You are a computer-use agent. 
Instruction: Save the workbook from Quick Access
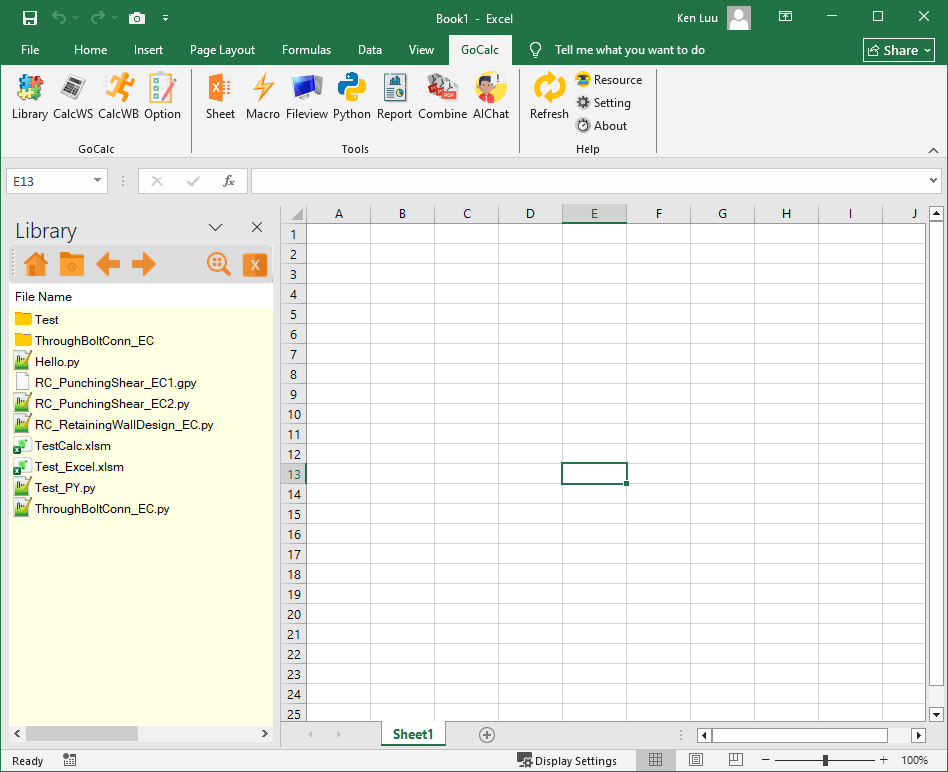[x=30, y=18]
